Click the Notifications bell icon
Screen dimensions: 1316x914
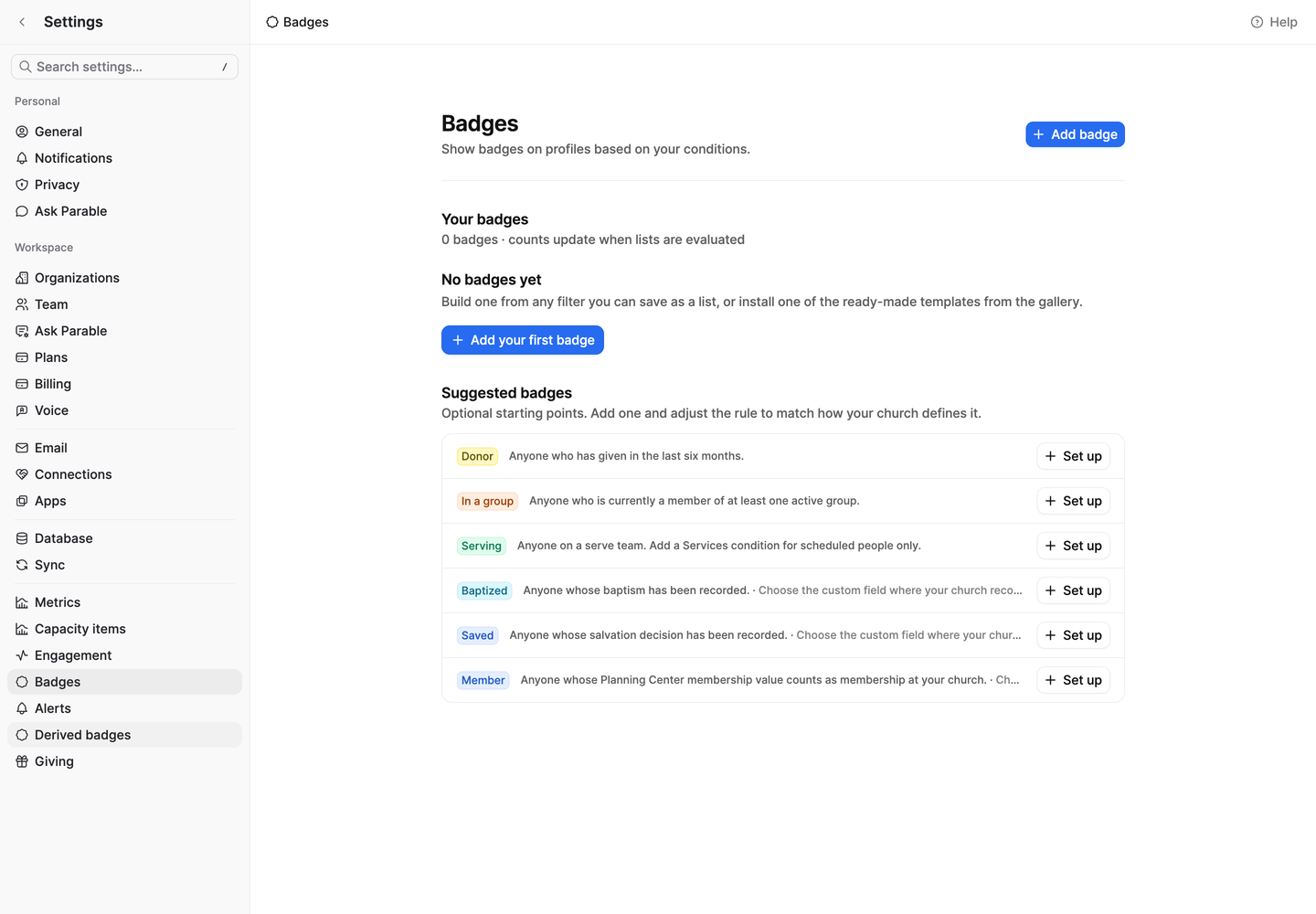[x=22, y=158]
